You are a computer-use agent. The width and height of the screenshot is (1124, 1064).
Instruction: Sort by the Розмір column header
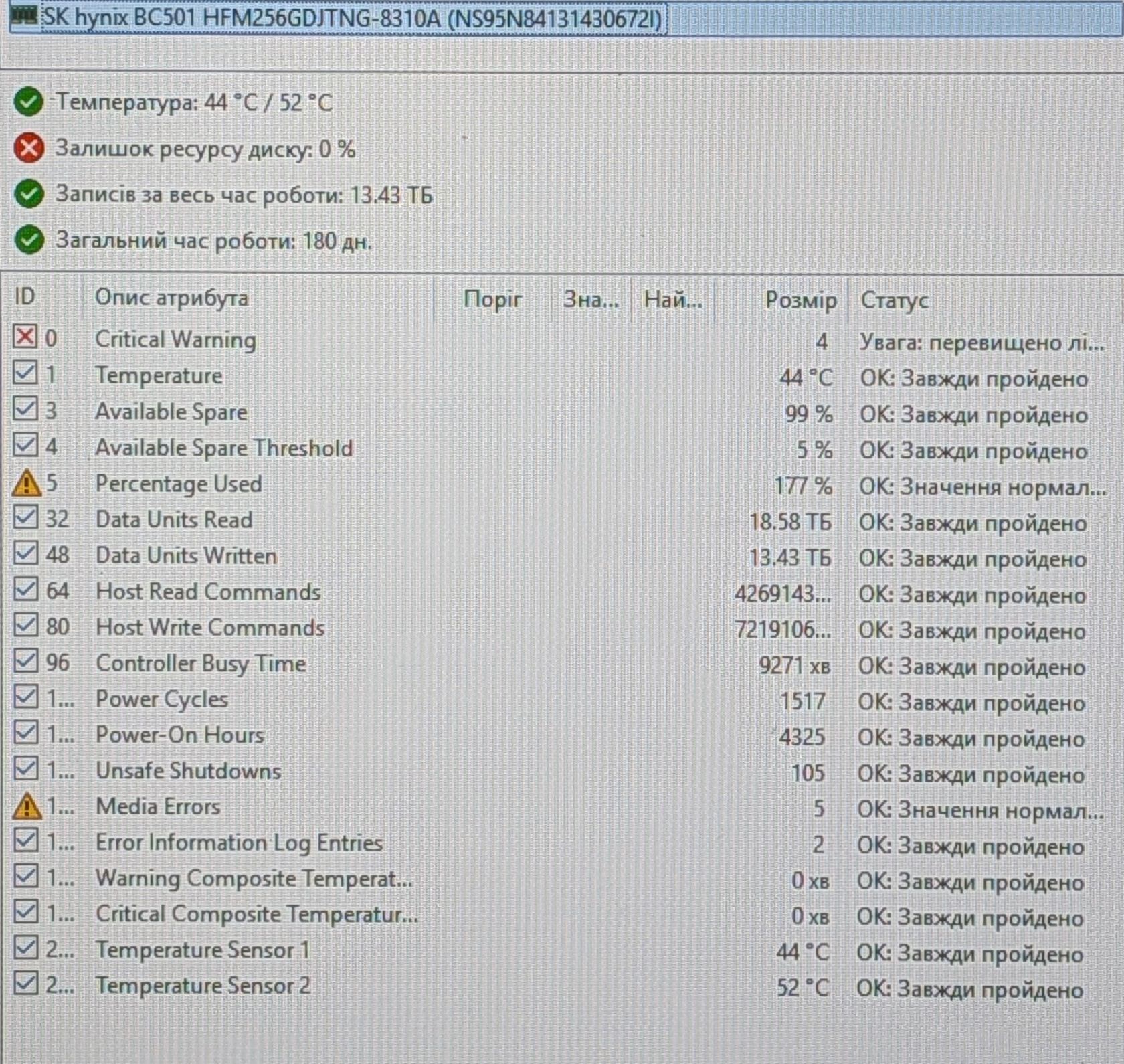[801, 300]
